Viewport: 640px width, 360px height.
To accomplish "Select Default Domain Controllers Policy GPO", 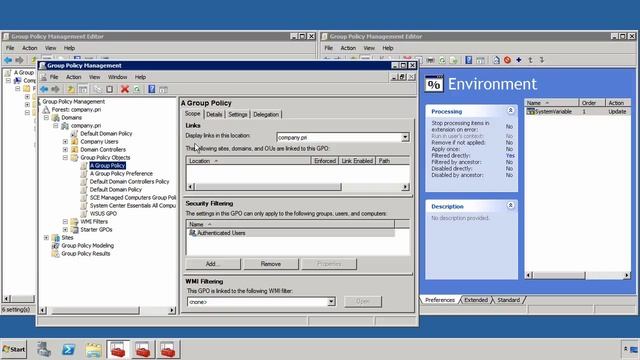I will point(129,182).
